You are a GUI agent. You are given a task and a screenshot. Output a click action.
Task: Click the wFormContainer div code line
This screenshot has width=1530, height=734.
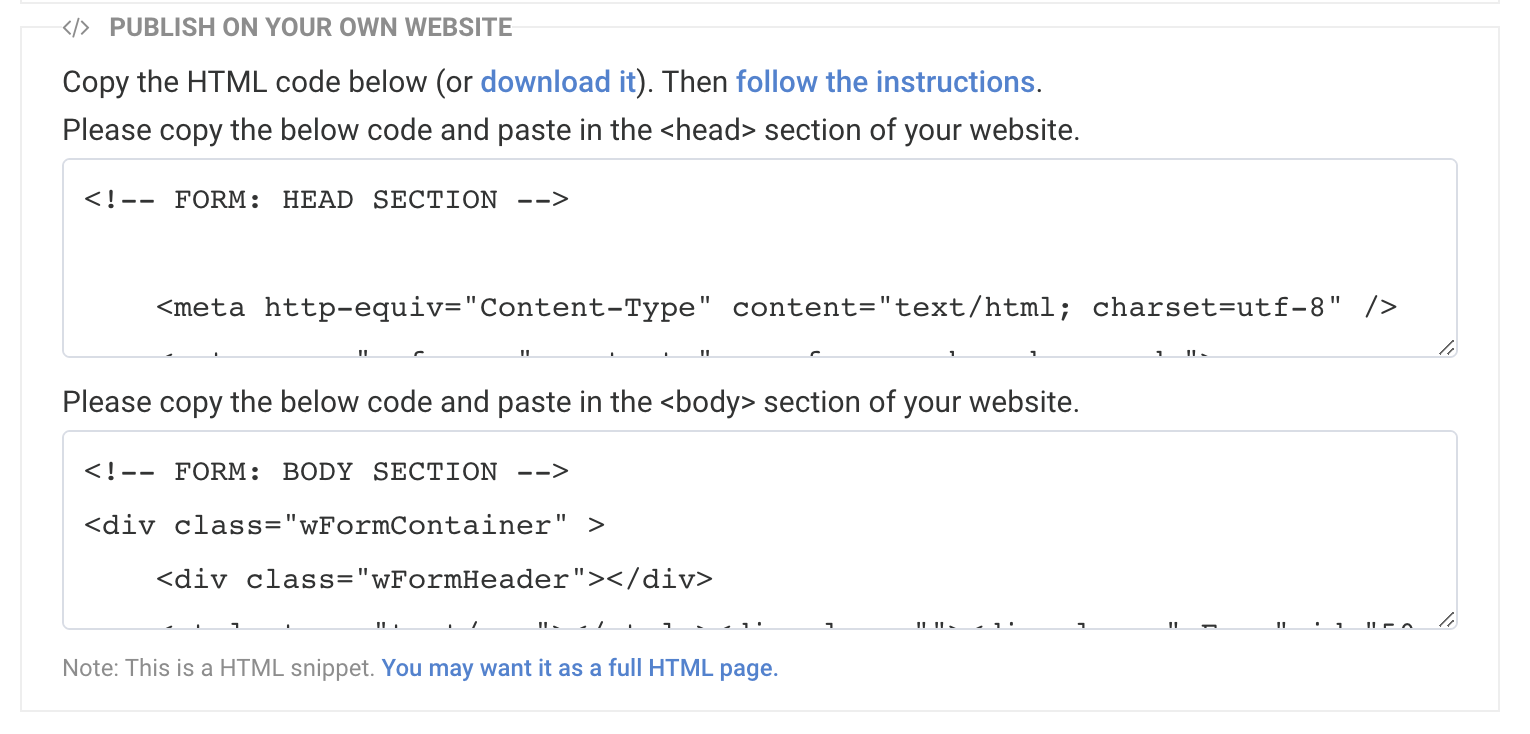tap(345, 526)
